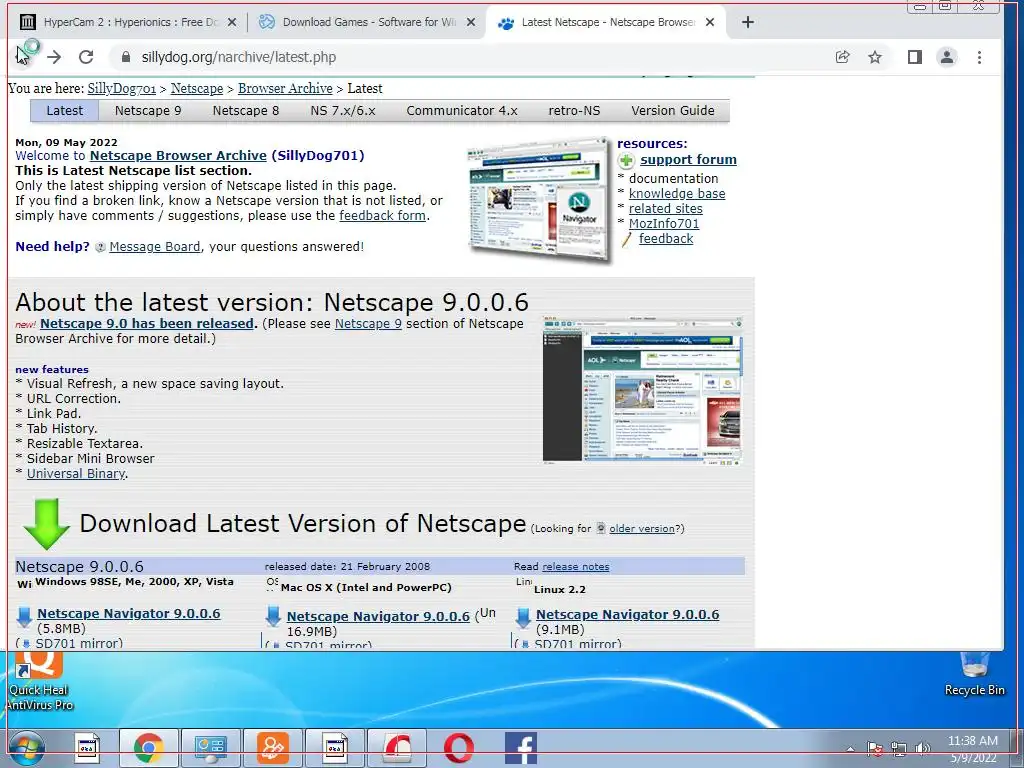The image size is (1024, 768).
Task: Download Netscape Navigator 9.0.0.6 for Windows
Action: 129,613
